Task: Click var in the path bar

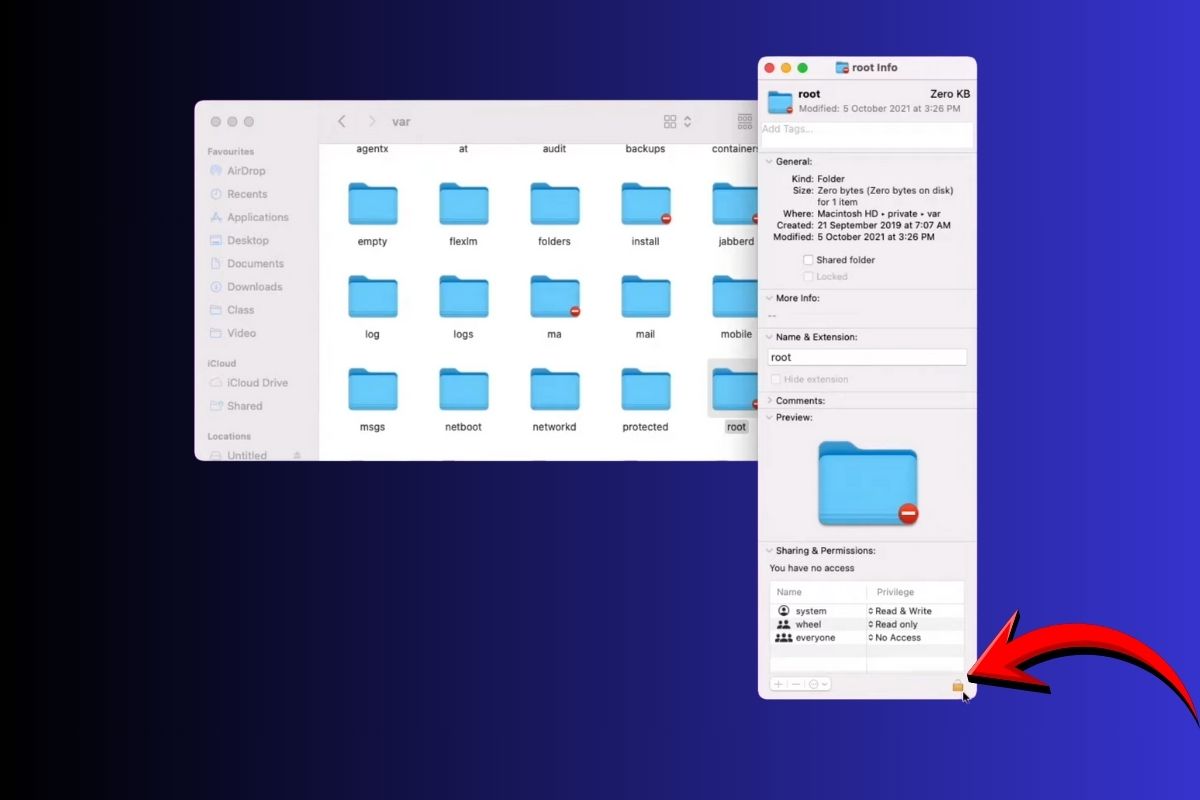Action: [x=400, y=121]
